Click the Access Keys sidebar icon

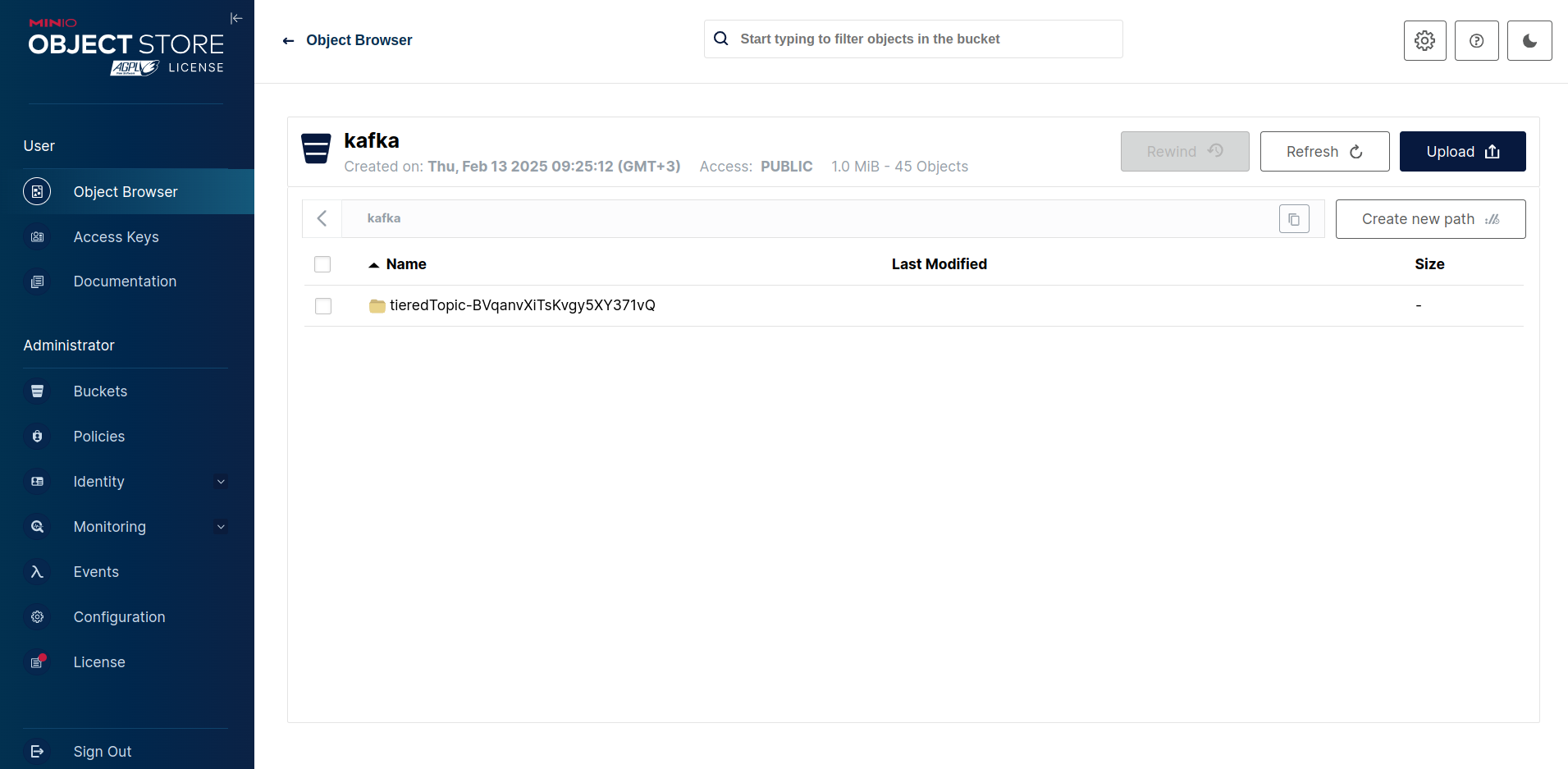[37, 237]
